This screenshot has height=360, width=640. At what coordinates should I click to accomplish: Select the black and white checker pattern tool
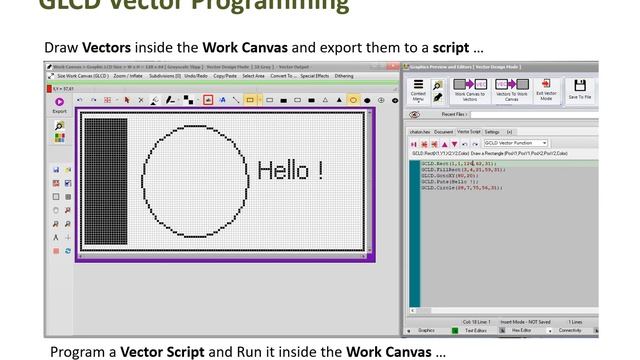188,100
